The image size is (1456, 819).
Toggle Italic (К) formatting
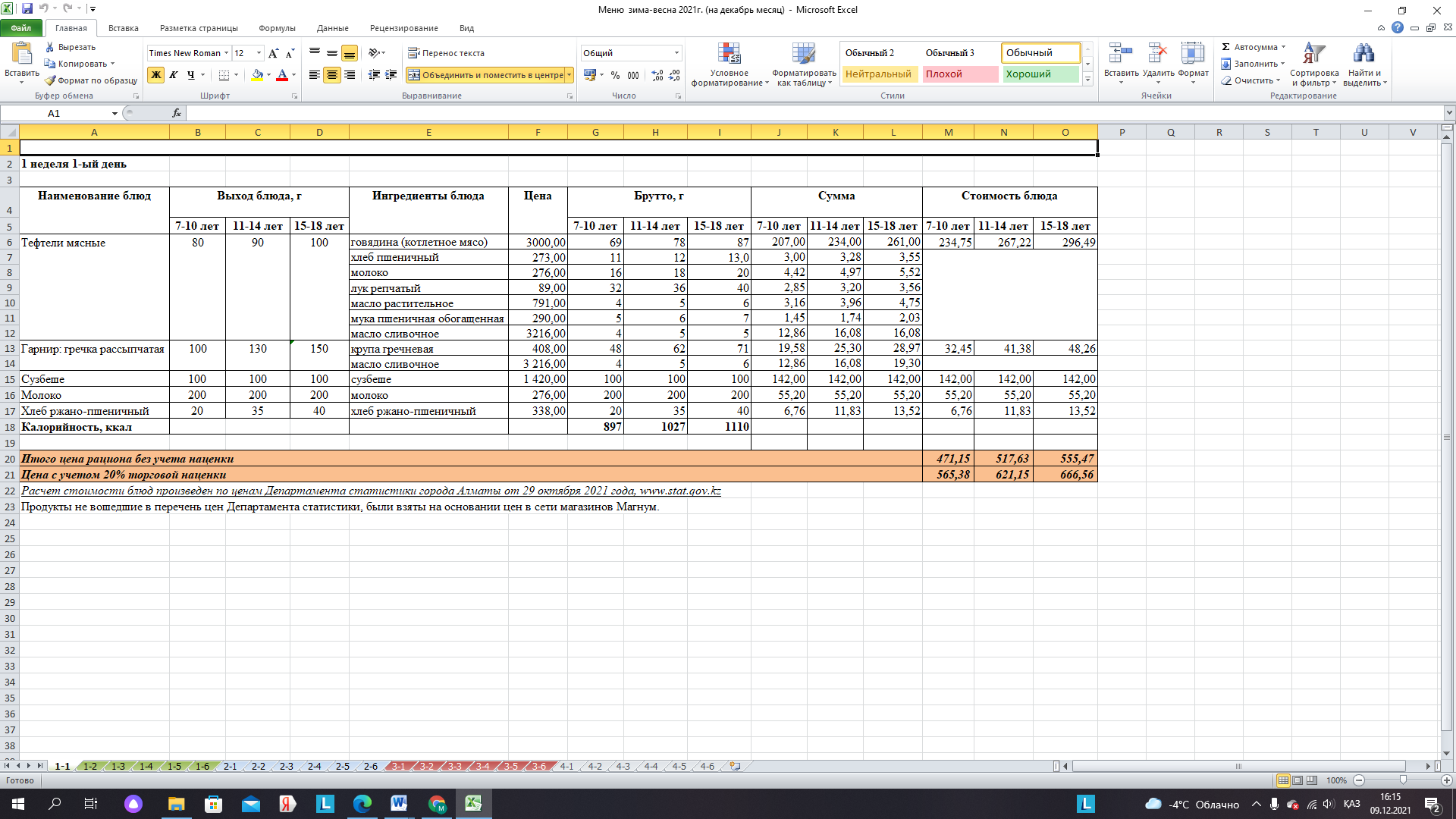(173, 75)
